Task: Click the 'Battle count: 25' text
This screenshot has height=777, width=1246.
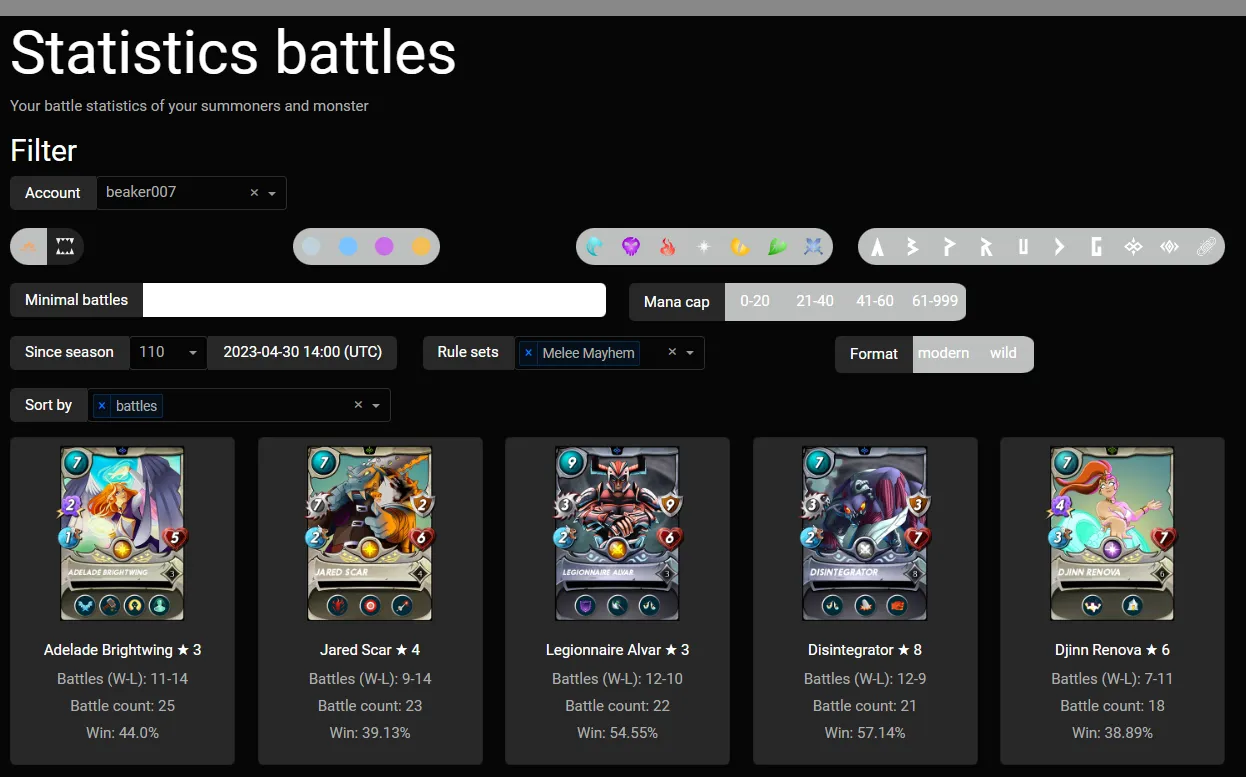Action: pos(123,706)
